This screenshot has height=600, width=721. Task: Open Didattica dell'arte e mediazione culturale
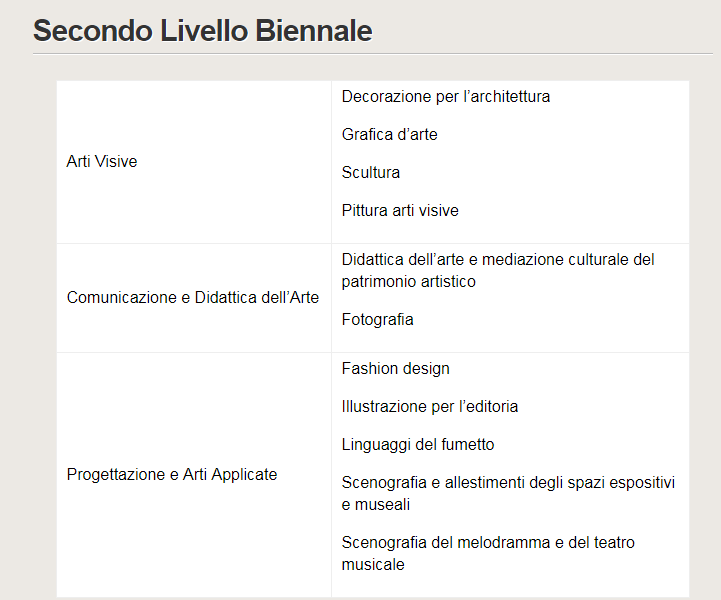tap(498, 260)
